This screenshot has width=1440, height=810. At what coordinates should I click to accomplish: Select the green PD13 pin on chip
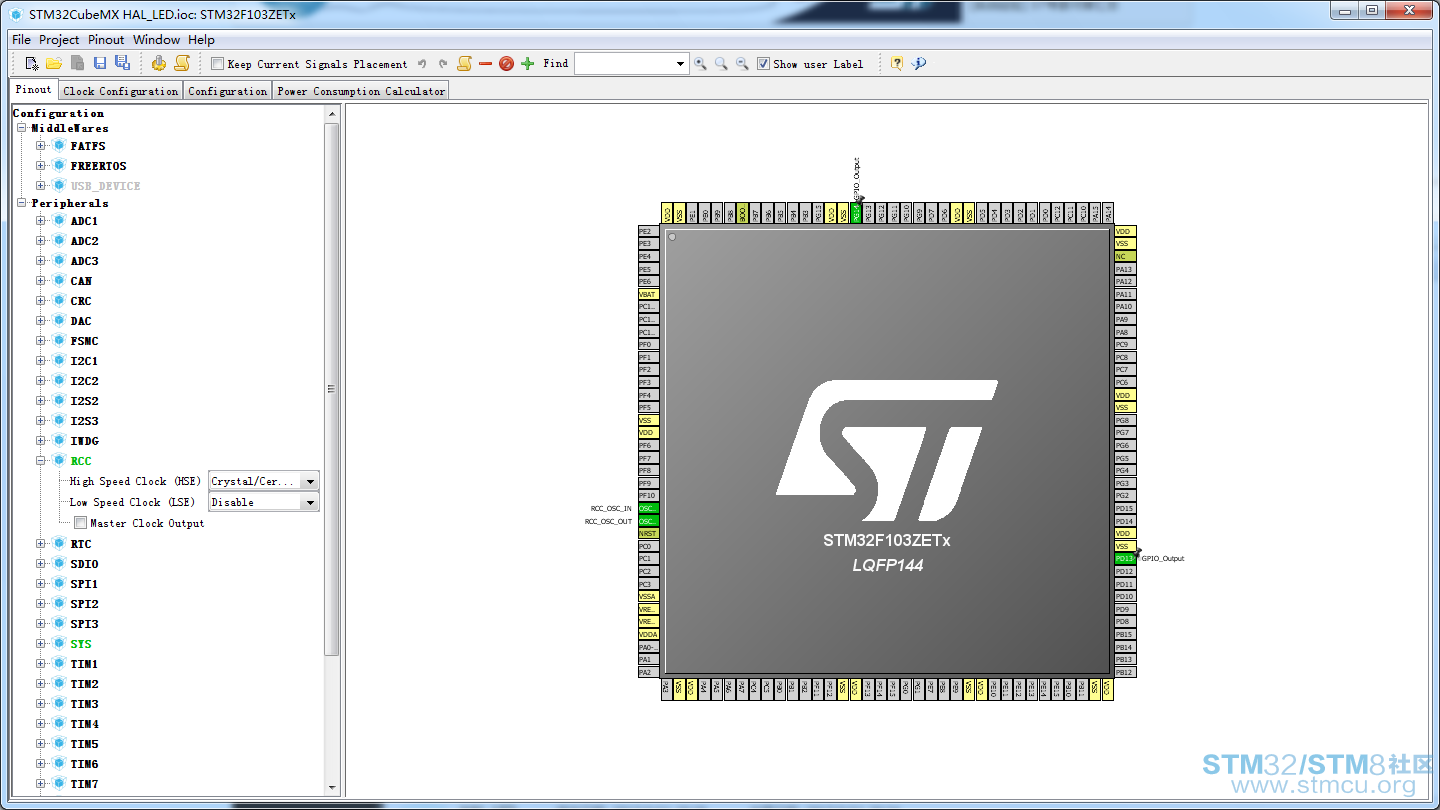click(x=1125, y=559)
